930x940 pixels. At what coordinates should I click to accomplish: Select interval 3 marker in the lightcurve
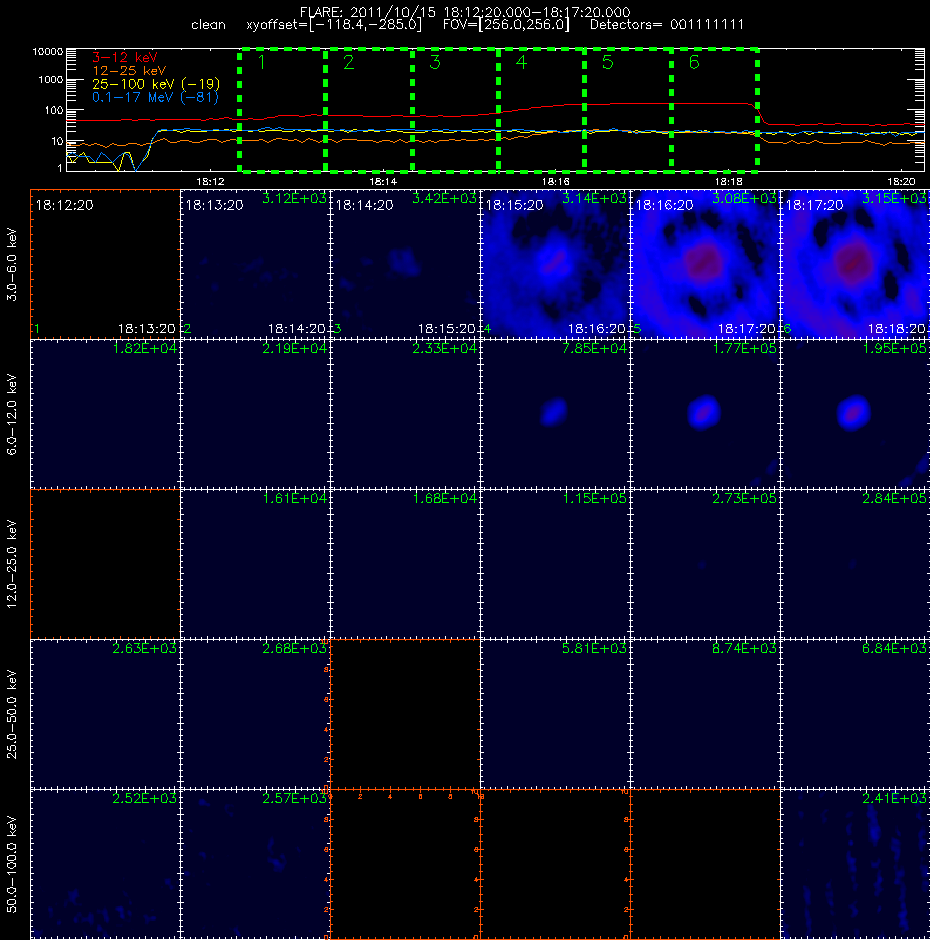[x=435, y=62]
